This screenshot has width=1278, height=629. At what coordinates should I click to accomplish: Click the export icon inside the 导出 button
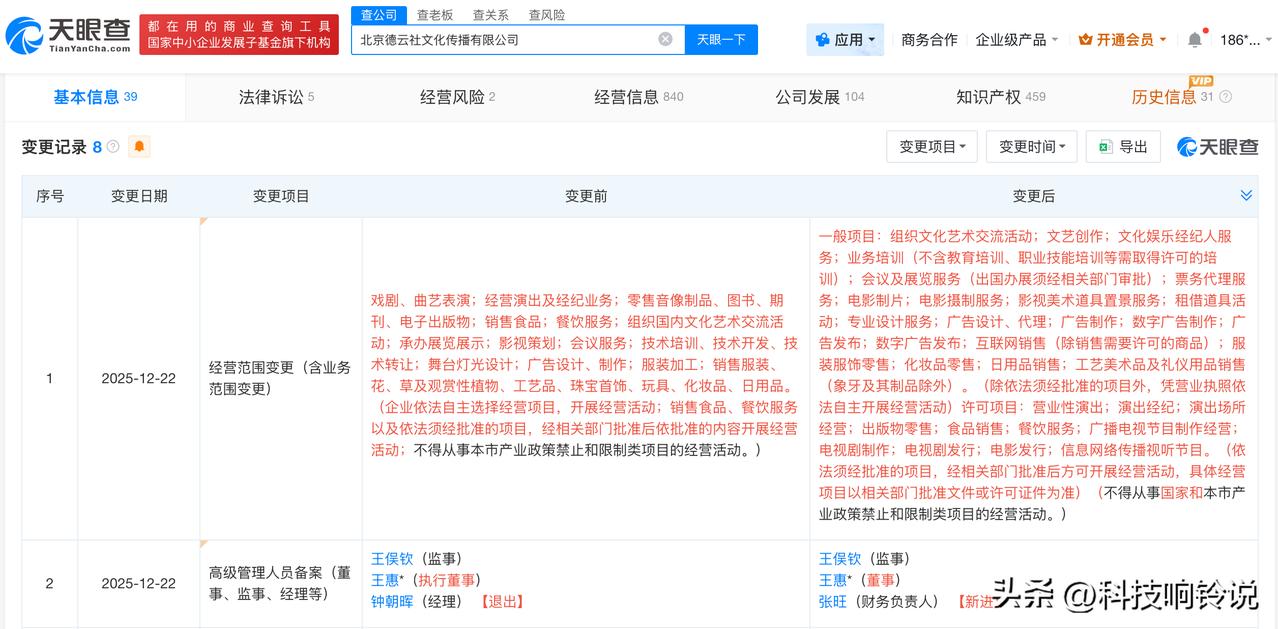tap(1104, 146)
